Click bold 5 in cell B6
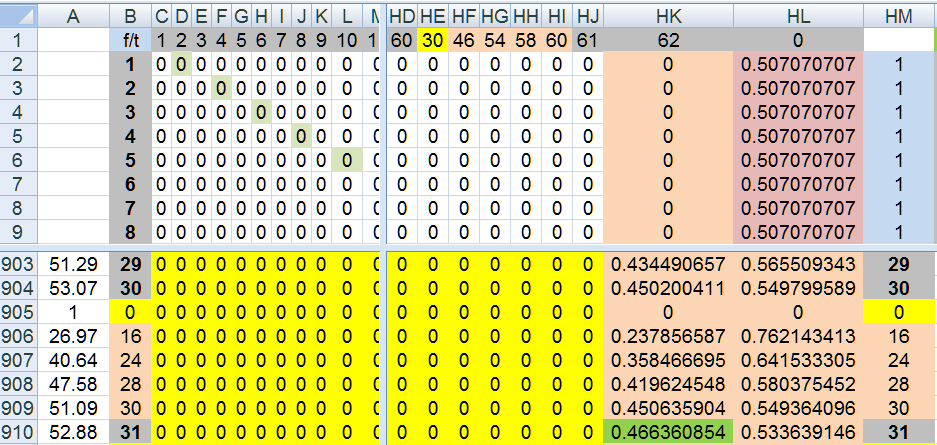 tap(130, 160)
